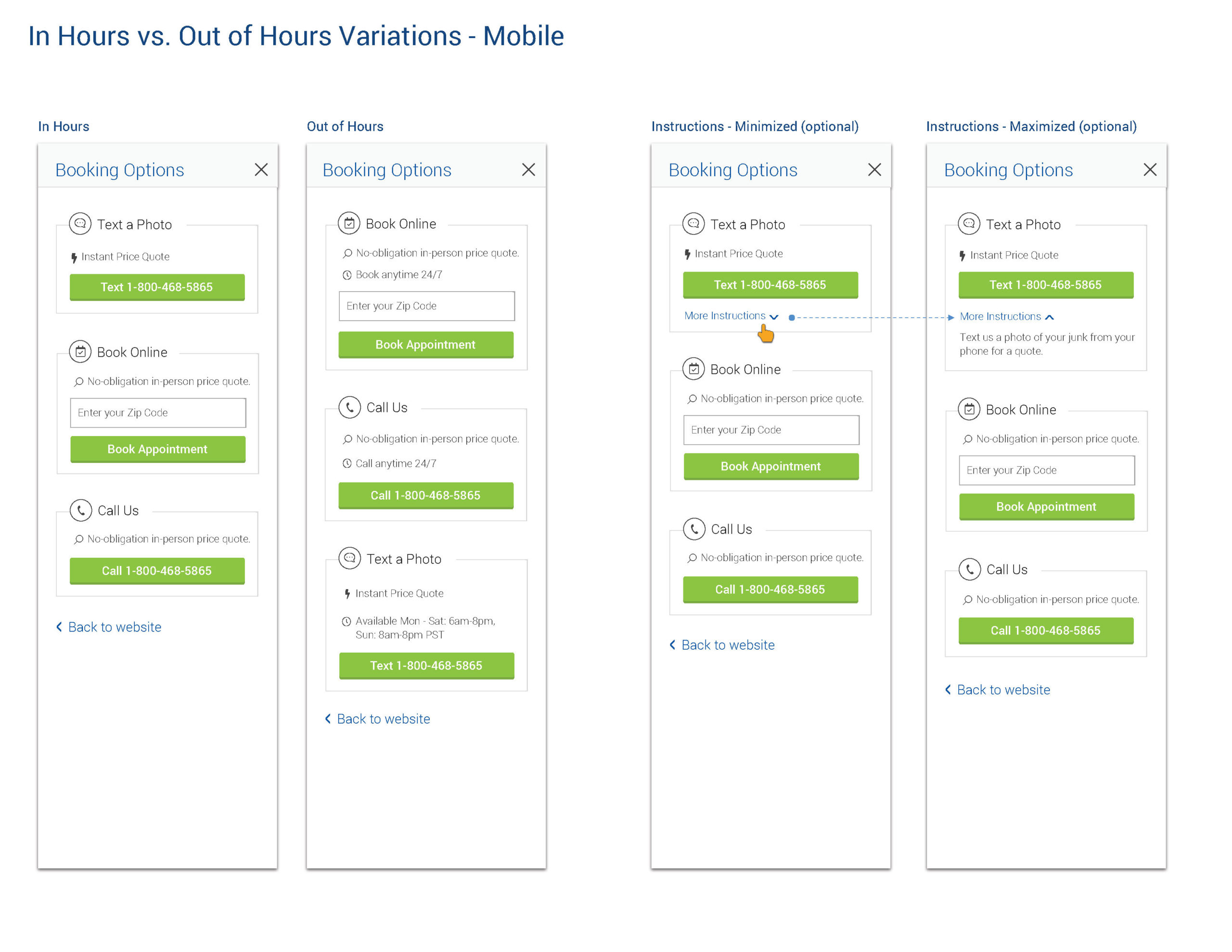Click the back chevron in the In Hours panel

pos(59,627)
